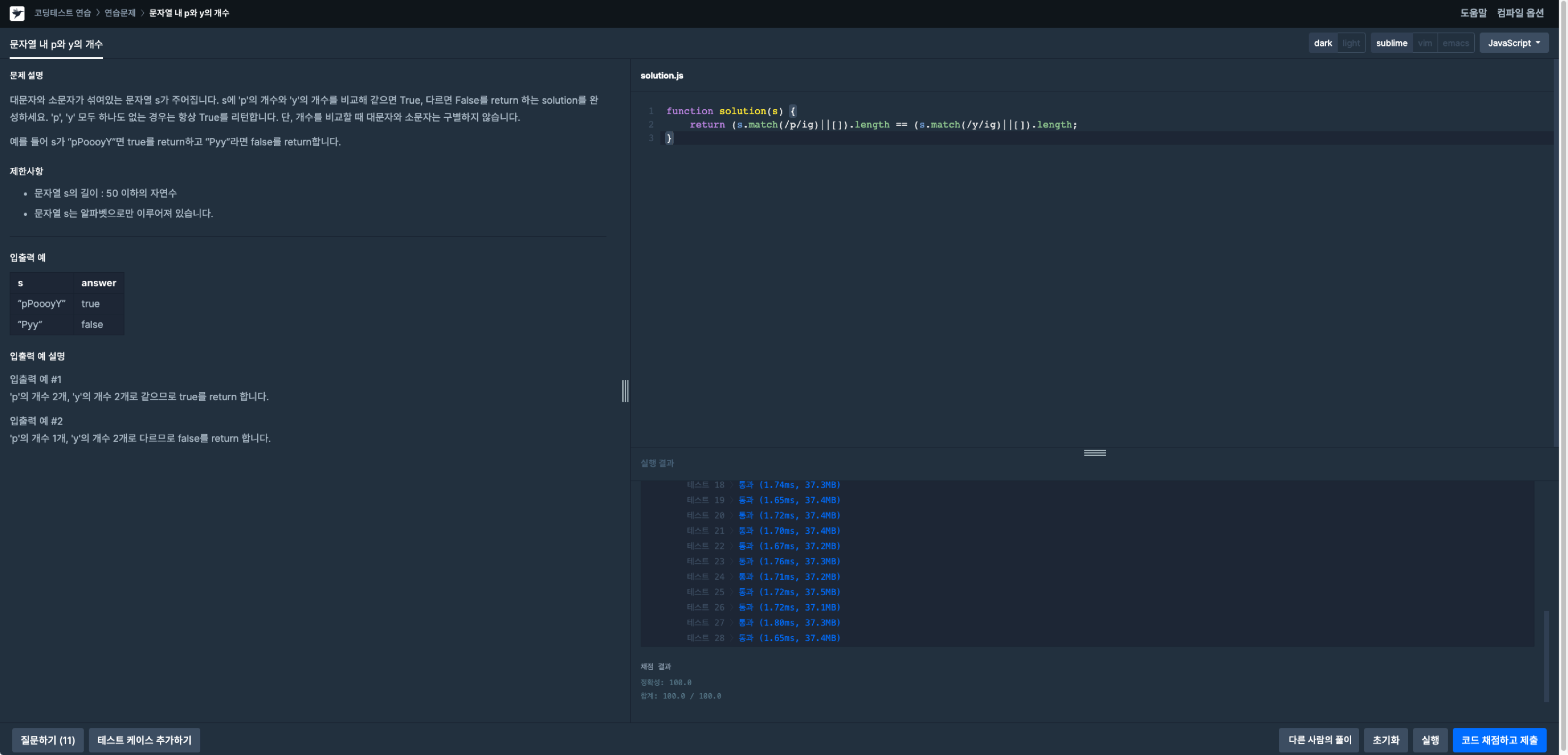Open the JavaScript language dropdown
This screenshot has width=1568, height=755.
click(1513, 43)
